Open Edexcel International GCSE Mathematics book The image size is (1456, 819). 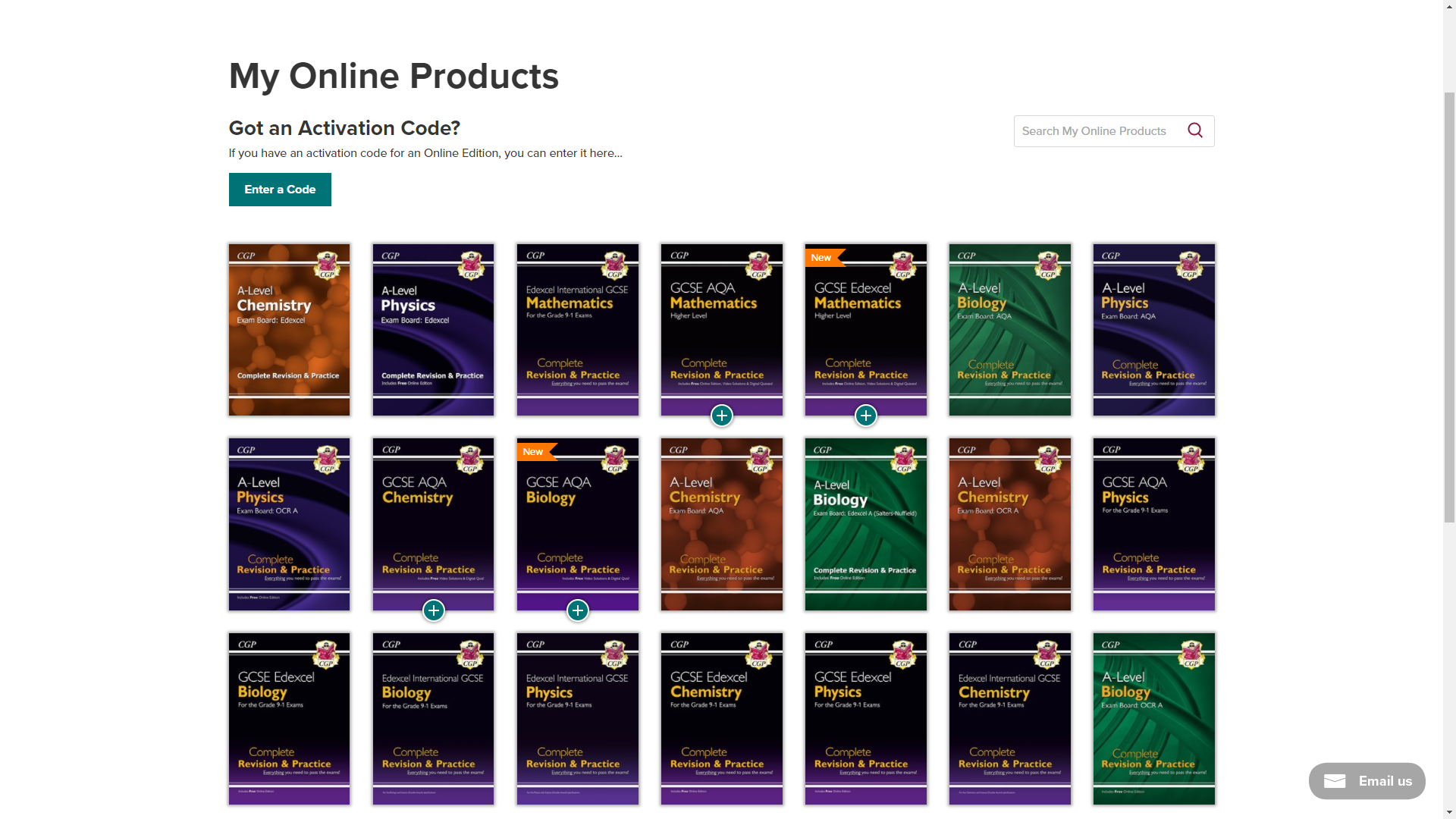[x=578, y=330]
